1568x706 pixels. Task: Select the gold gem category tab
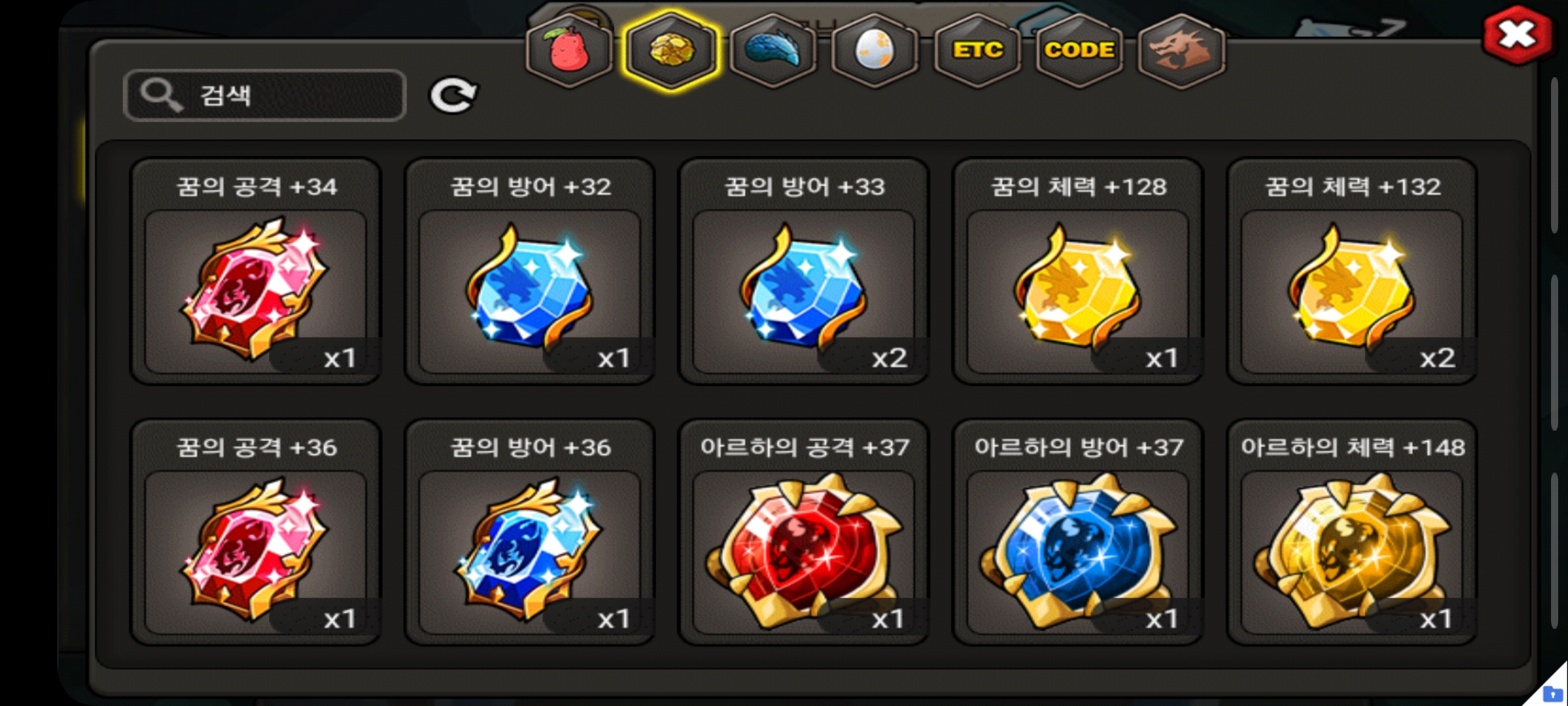(x=671, y=50)
